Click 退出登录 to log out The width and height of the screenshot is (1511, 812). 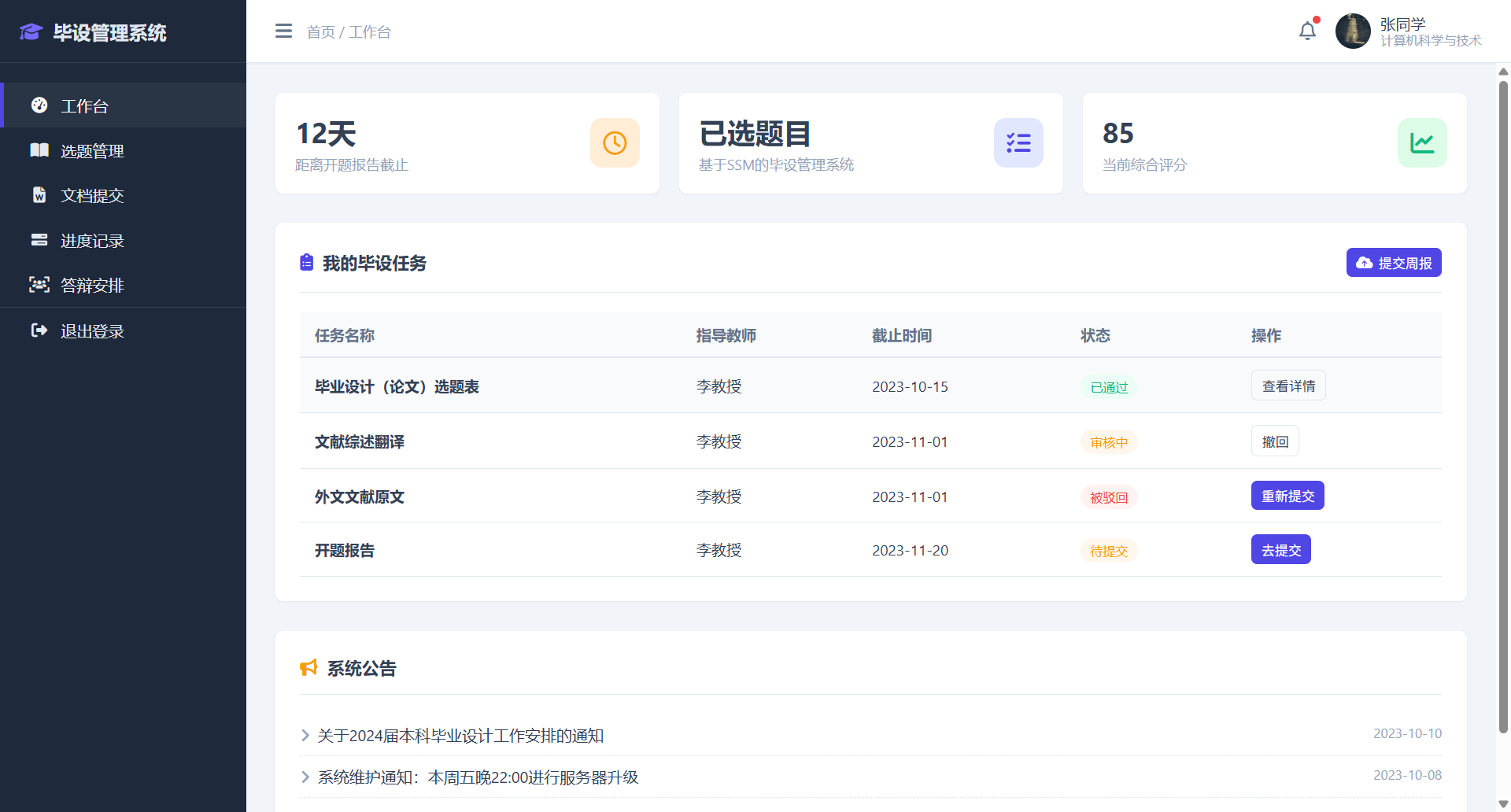92,331
